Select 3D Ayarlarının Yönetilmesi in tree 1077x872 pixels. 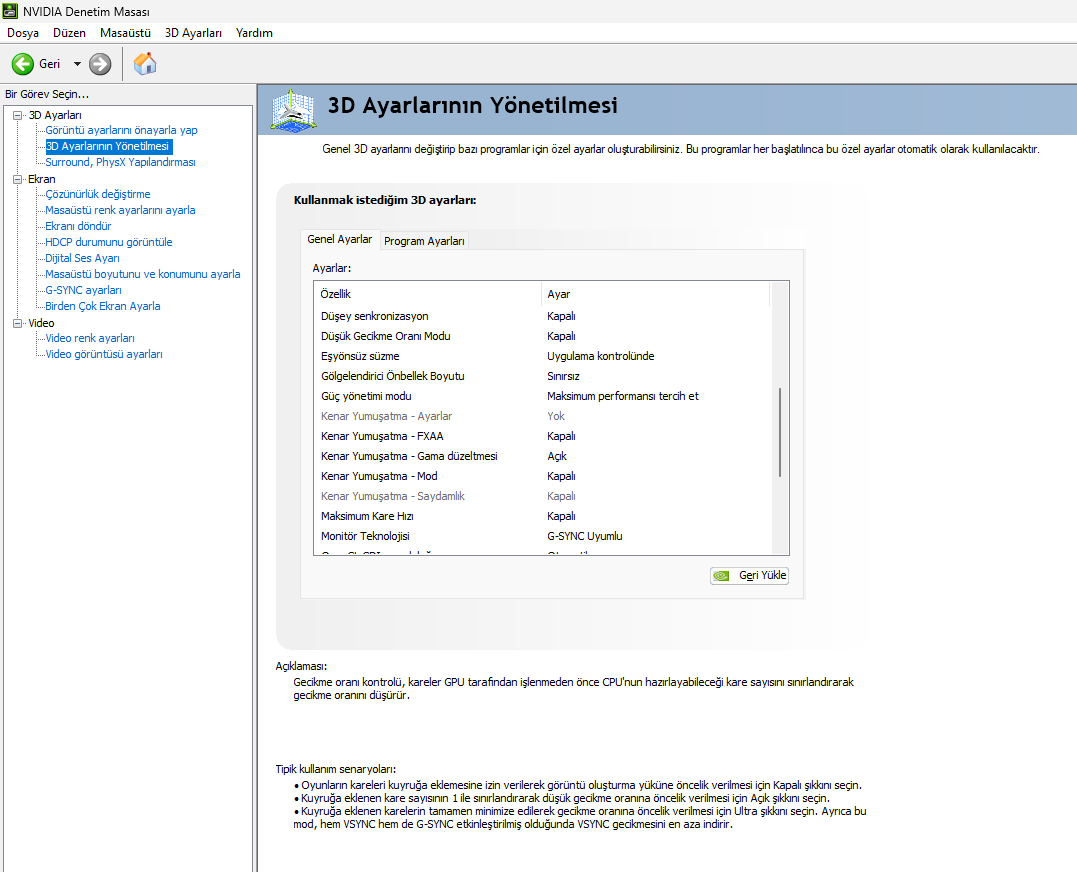coord(109,146)
